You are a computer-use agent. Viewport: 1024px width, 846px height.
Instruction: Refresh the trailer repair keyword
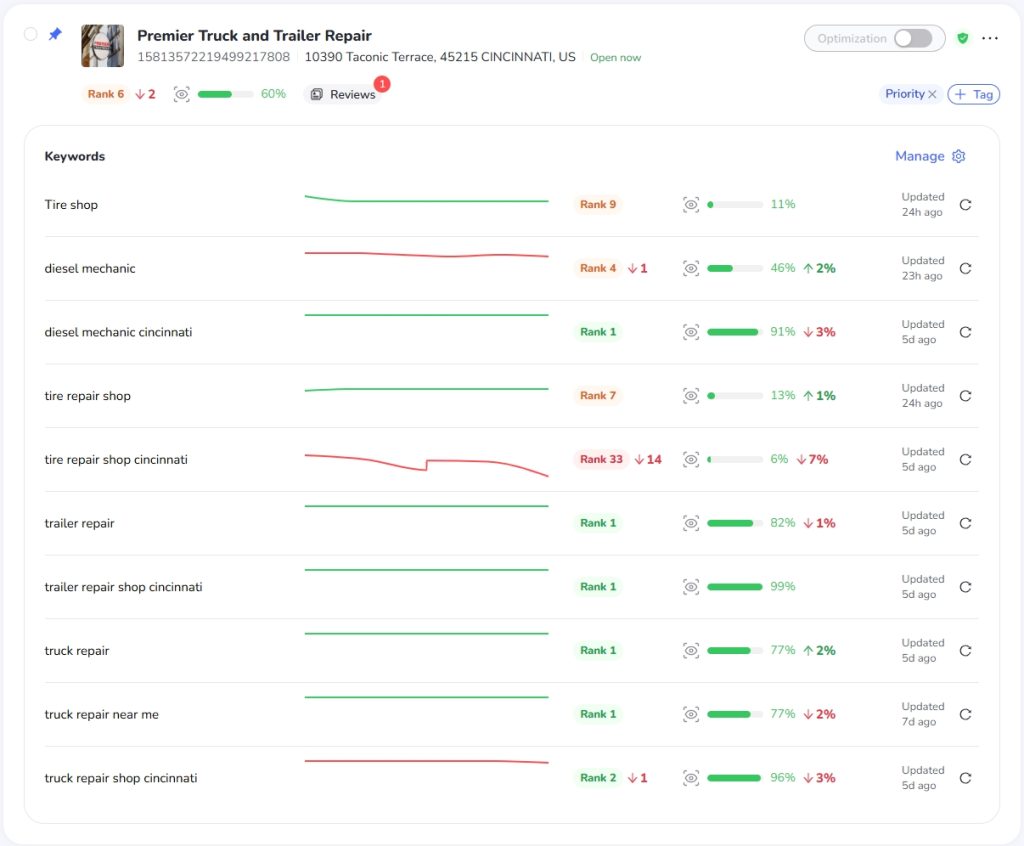point(965,523)
